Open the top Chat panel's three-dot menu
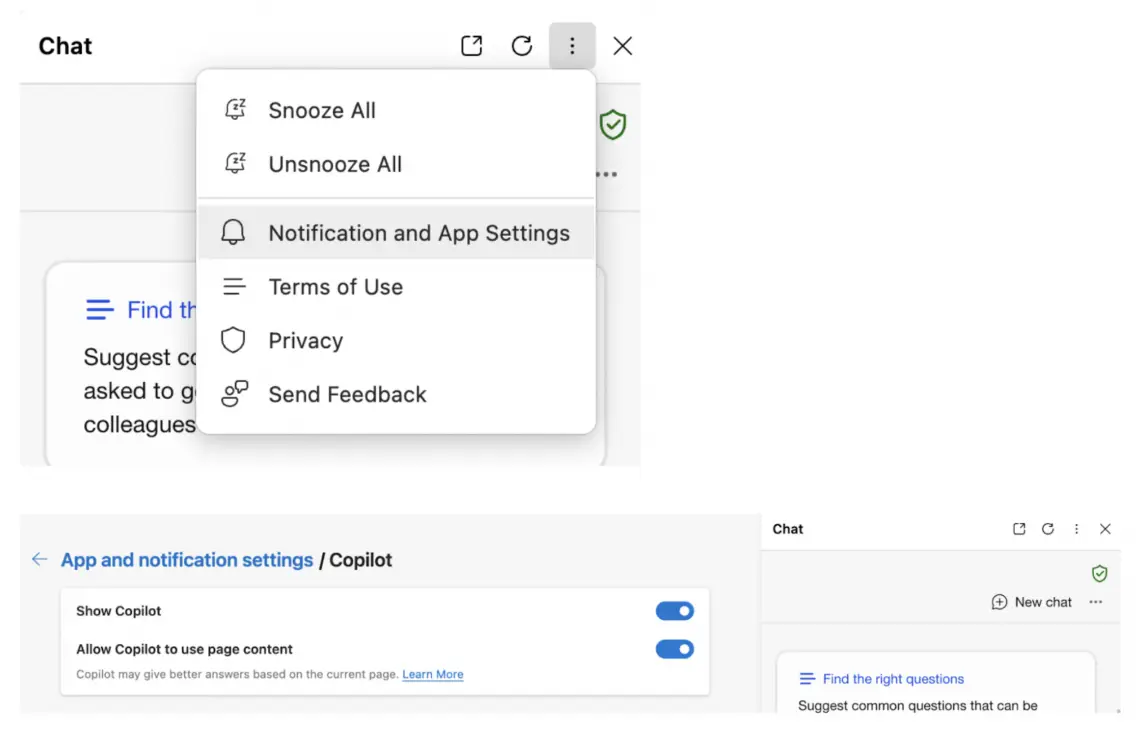Screen dimensions: 1139x730 (572, 46)
